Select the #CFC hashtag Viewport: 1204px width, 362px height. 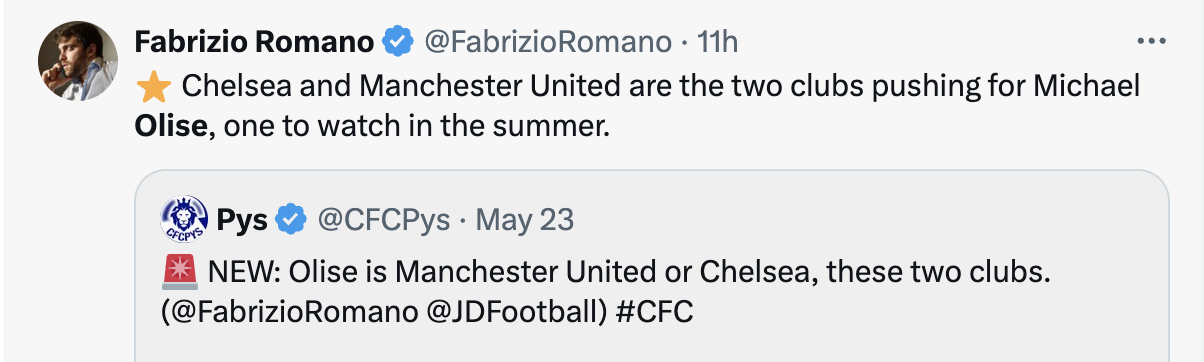(x=654, y=311)
